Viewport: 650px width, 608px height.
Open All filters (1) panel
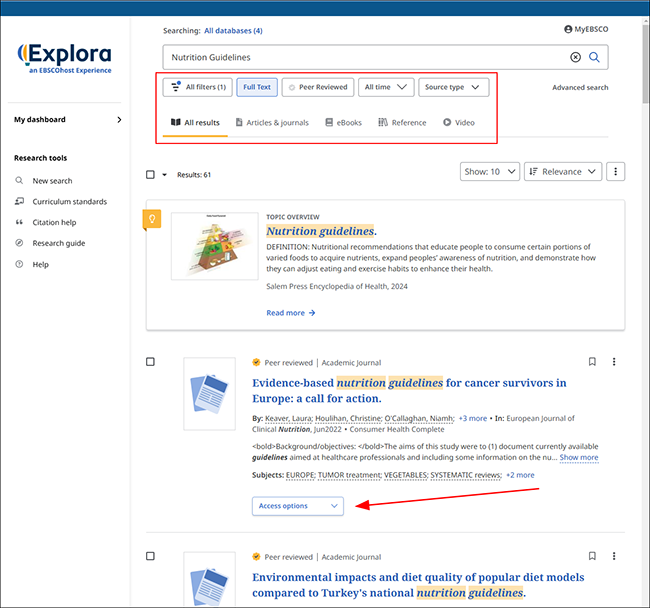point(198,87)
